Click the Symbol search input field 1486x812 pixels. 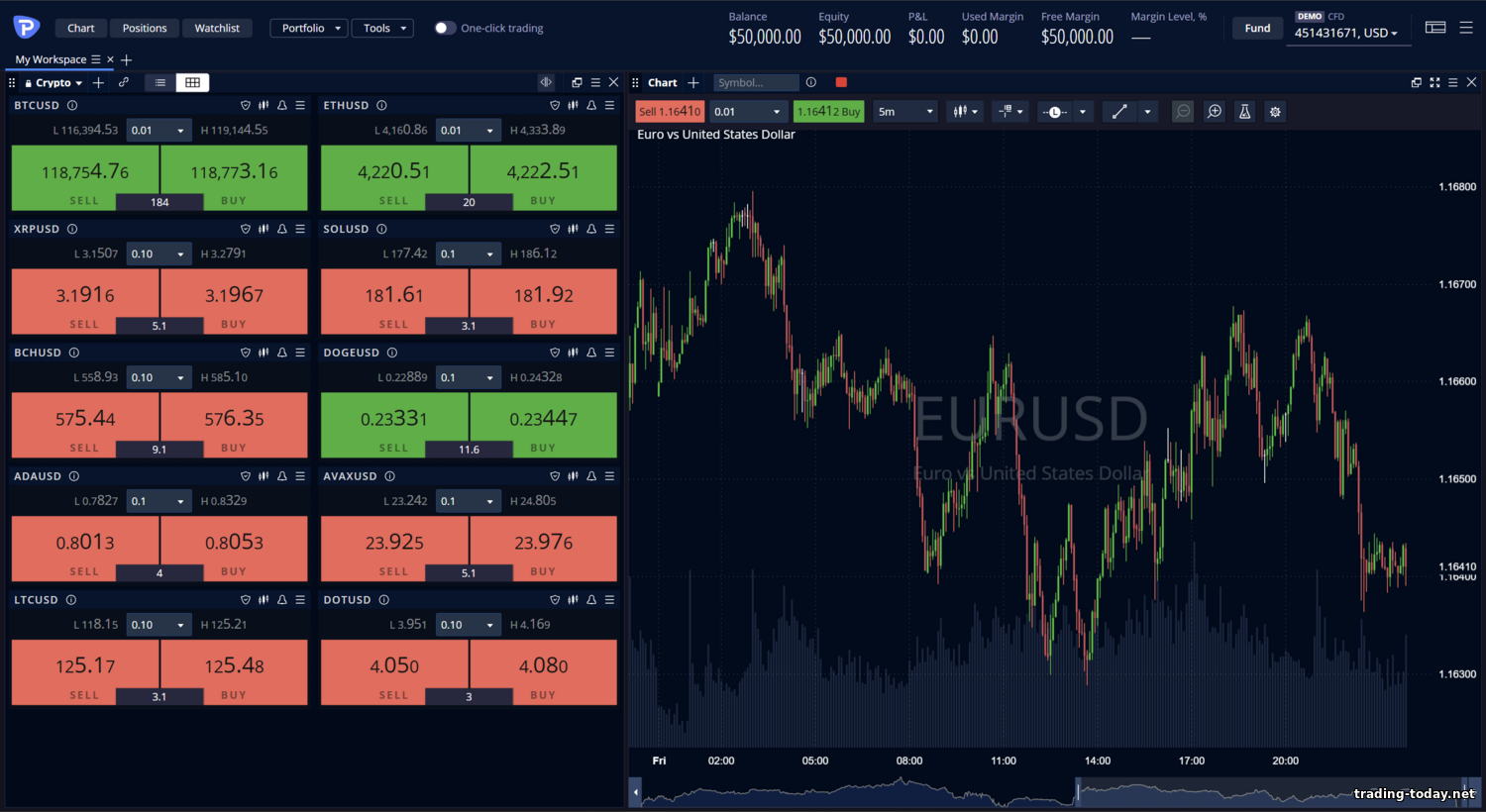pos(755,82)
